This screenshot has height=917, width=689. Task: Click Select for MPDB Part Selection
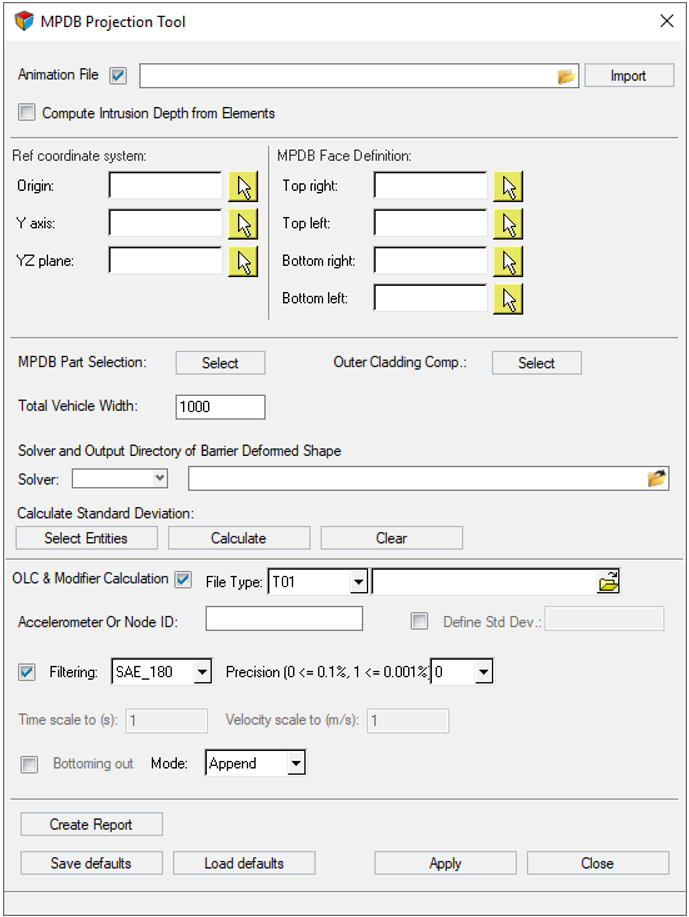coord(220,363)
